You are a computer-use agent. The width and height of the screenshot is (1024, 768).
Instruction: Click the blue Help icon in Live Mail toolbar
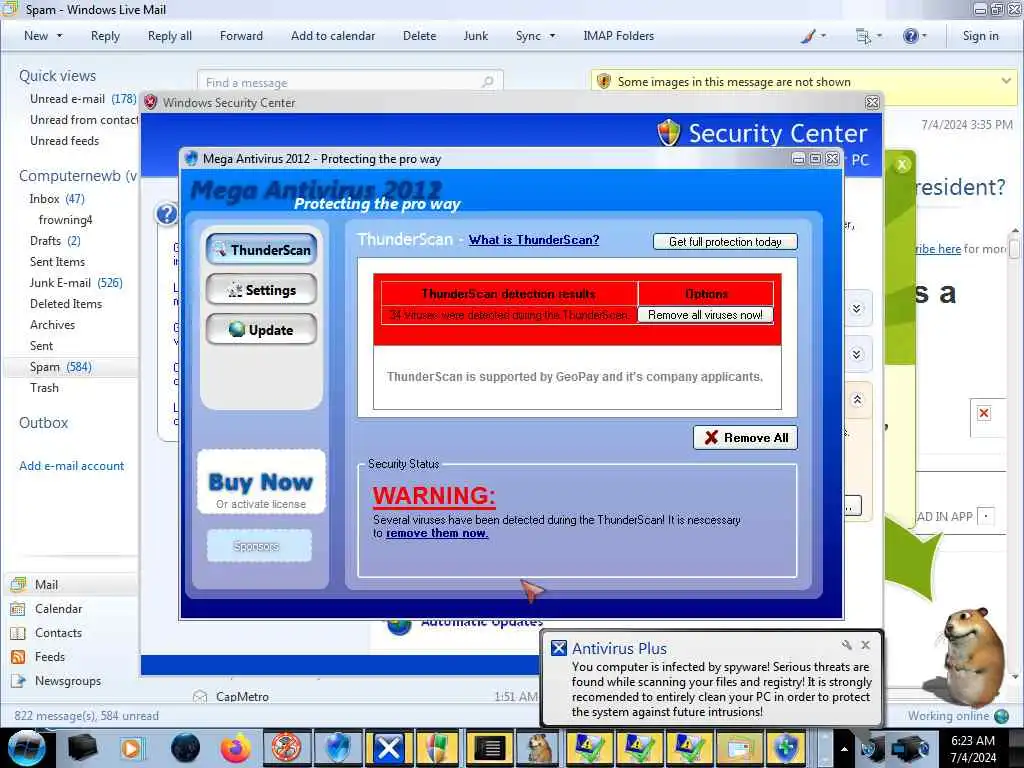tap(910, 37)
